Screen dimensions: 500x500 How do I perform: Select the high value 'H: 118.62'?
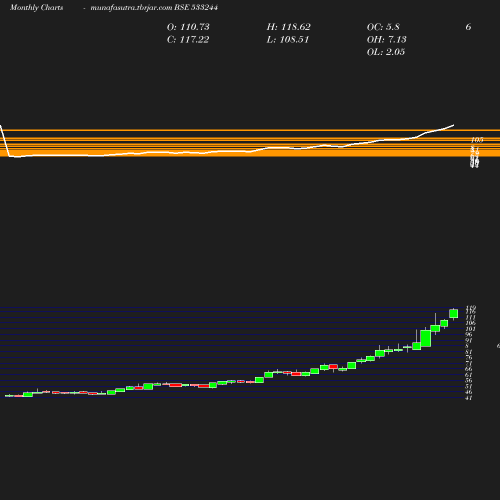click(x=288, y=27)
